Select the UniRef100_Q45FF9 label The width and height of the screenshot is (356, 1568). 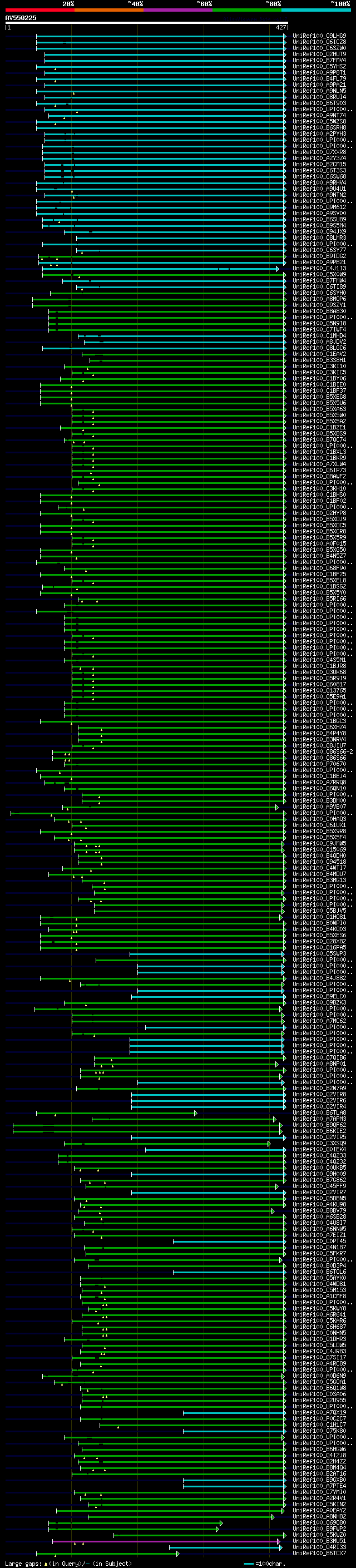pyautogui.click(x=319, y=1186)
